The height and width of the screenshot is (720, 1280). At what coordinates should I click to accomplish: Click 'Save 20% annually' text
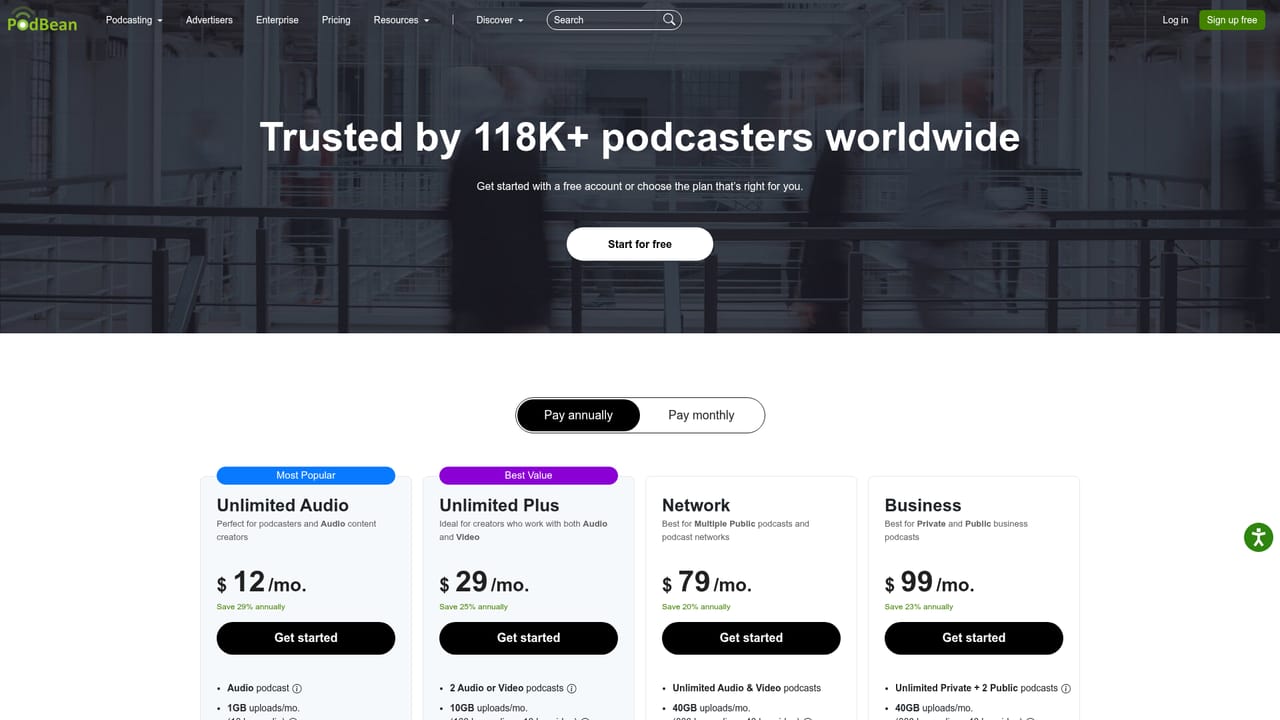[696, 607]
